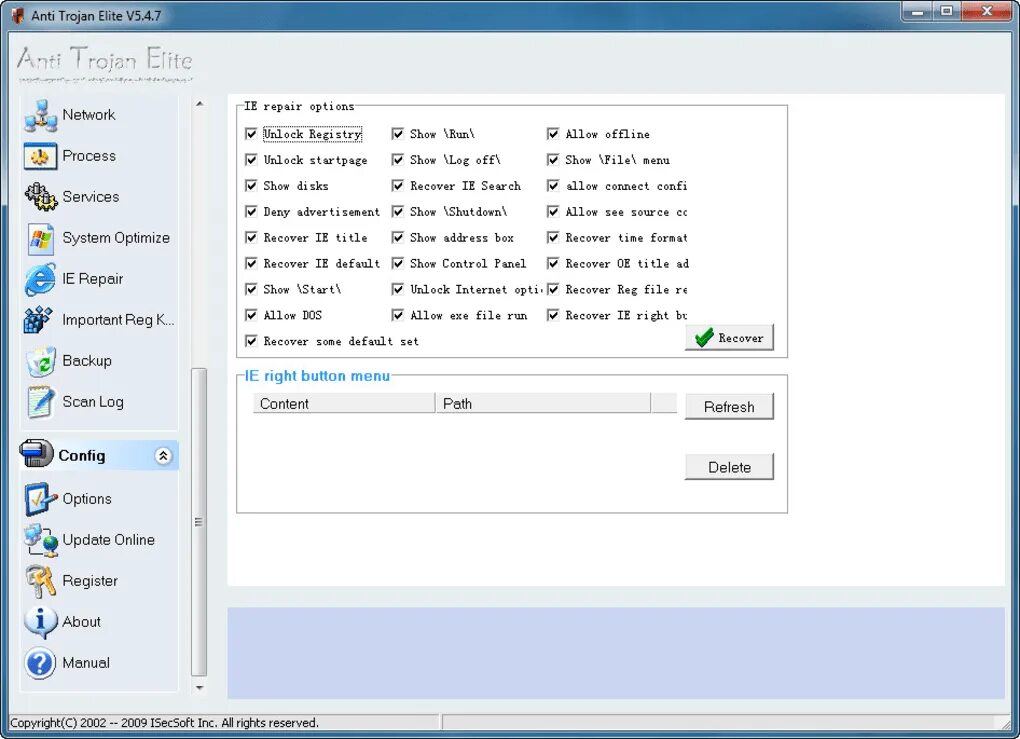
Task: Open the Register keys icon
Action: coord(40,581)
